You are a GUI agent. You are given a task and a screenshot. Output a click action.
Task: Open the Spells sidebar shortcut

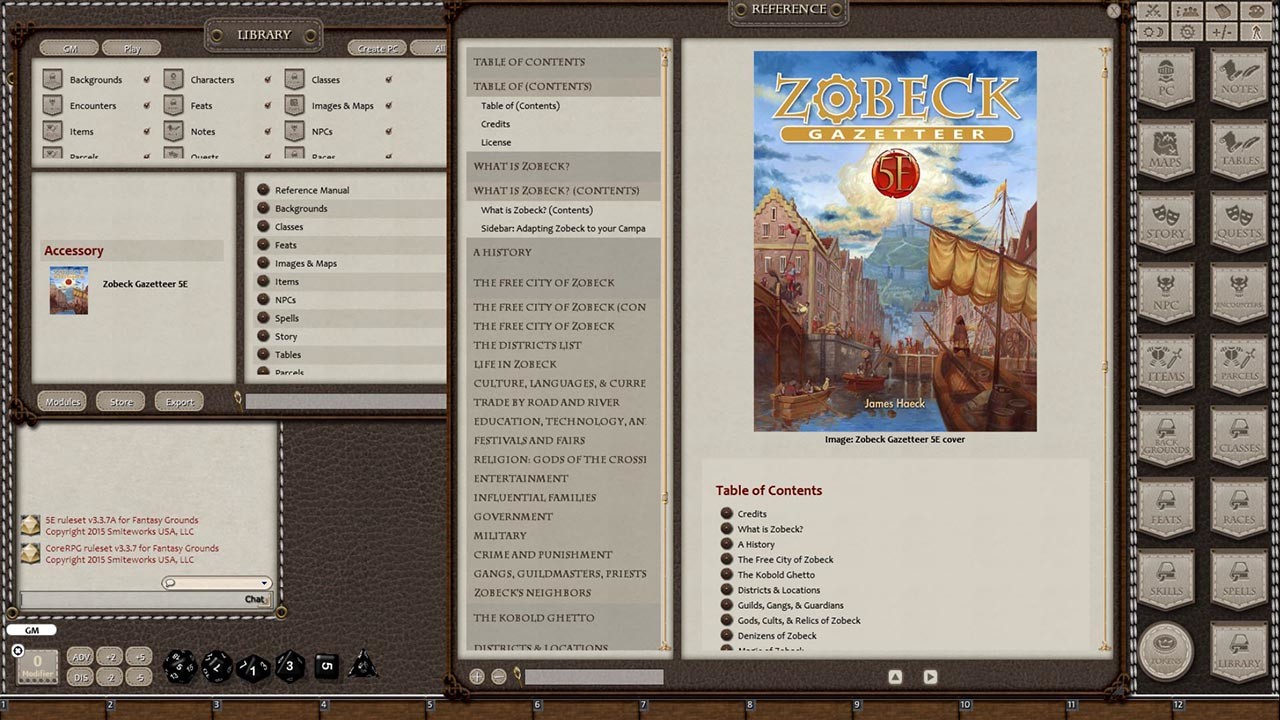(1240, 580)
